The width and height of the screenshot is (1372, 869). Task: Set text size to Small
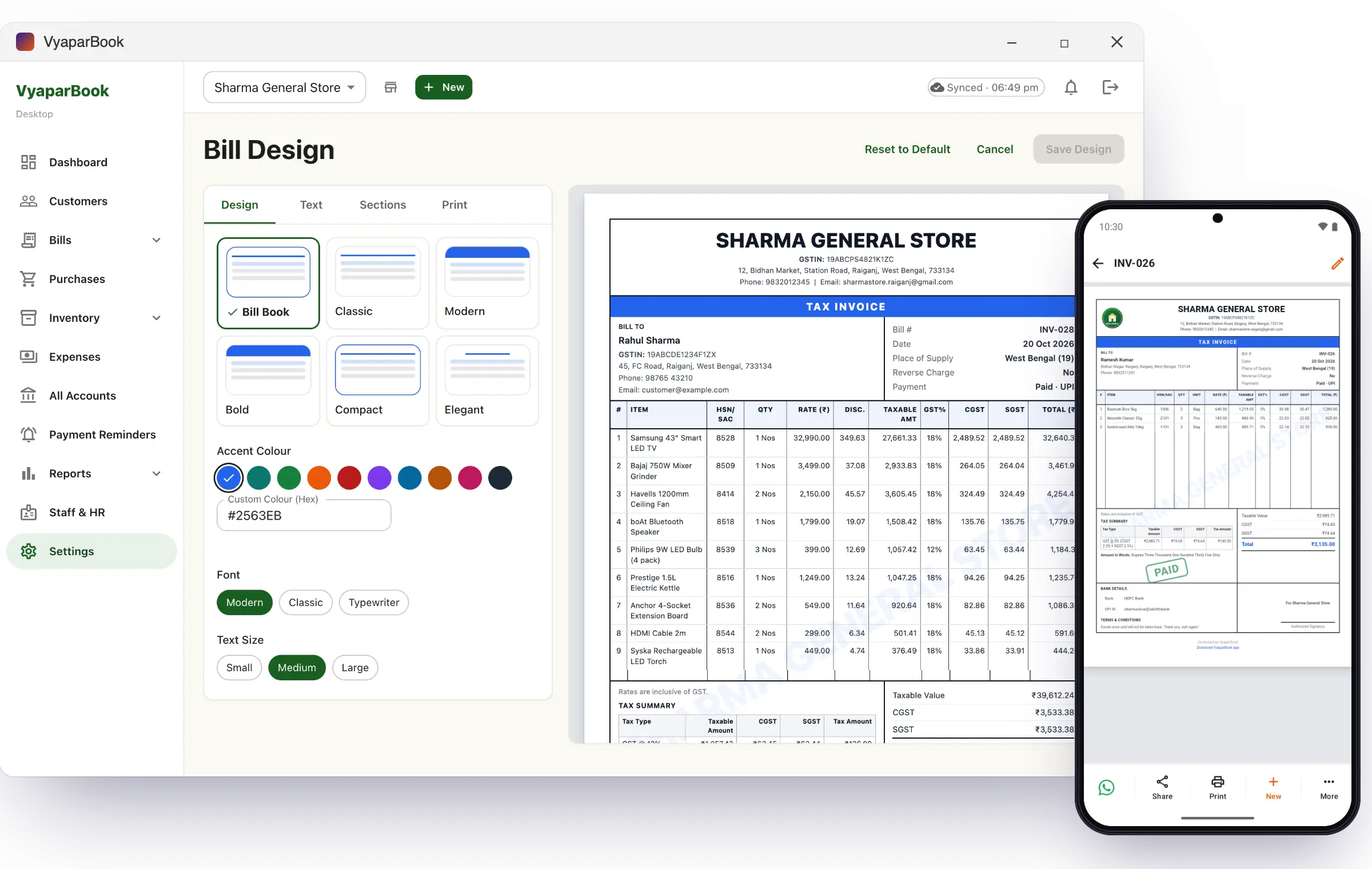[x=239, y=668]
